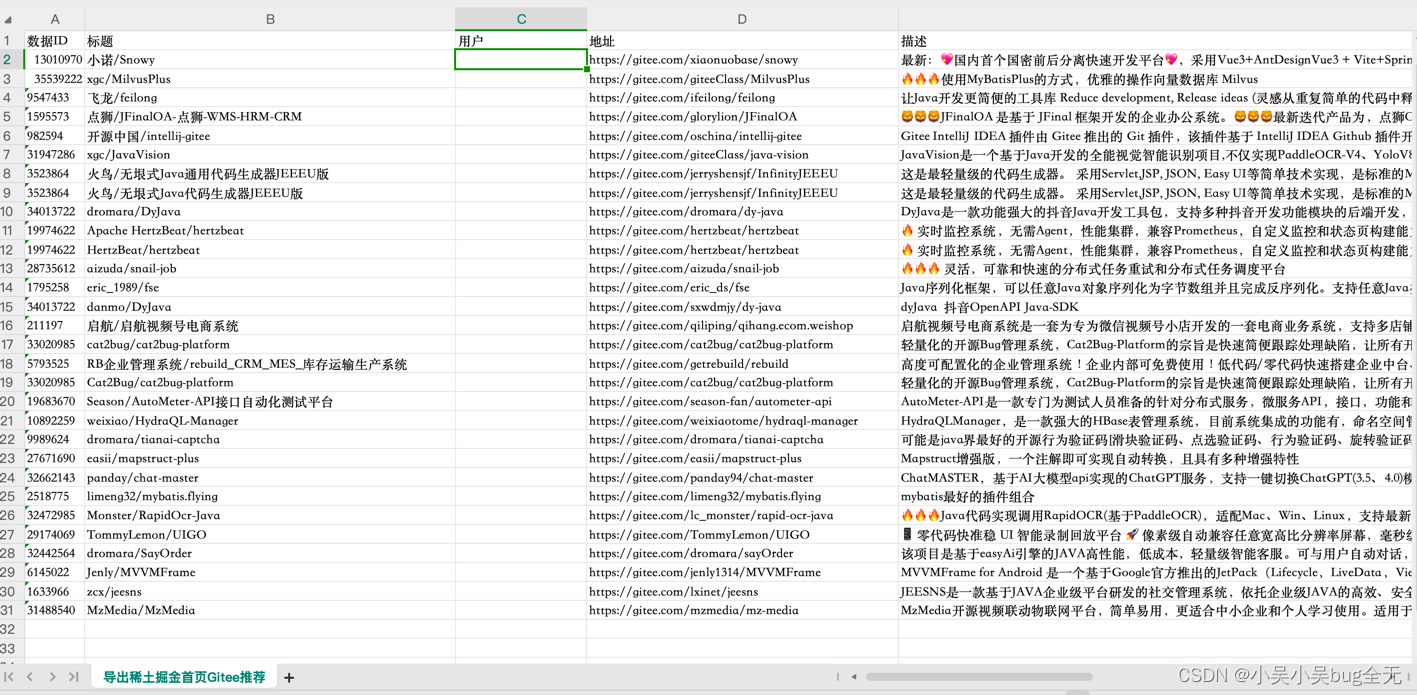The width and height of the screenshot is (1417, 695).
Task: Select cell 启航/启航视频号电商系统
Action: (x=270, y=326)
